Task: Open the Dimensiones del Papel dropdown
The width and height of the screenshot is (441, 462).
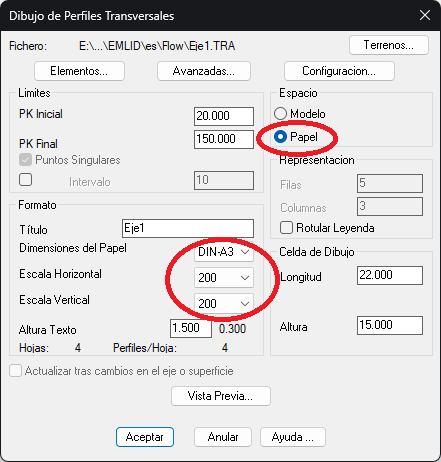Action: (224, 252)
